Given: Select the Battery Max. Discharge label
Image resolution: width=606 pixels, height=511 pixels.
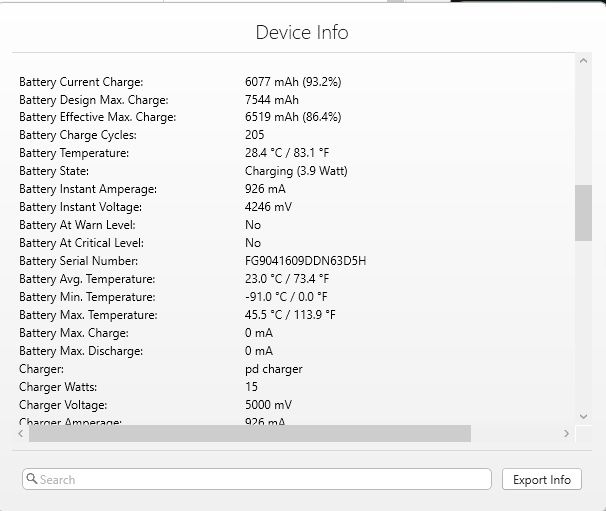Looking at the screenshot, I should 81,351.
